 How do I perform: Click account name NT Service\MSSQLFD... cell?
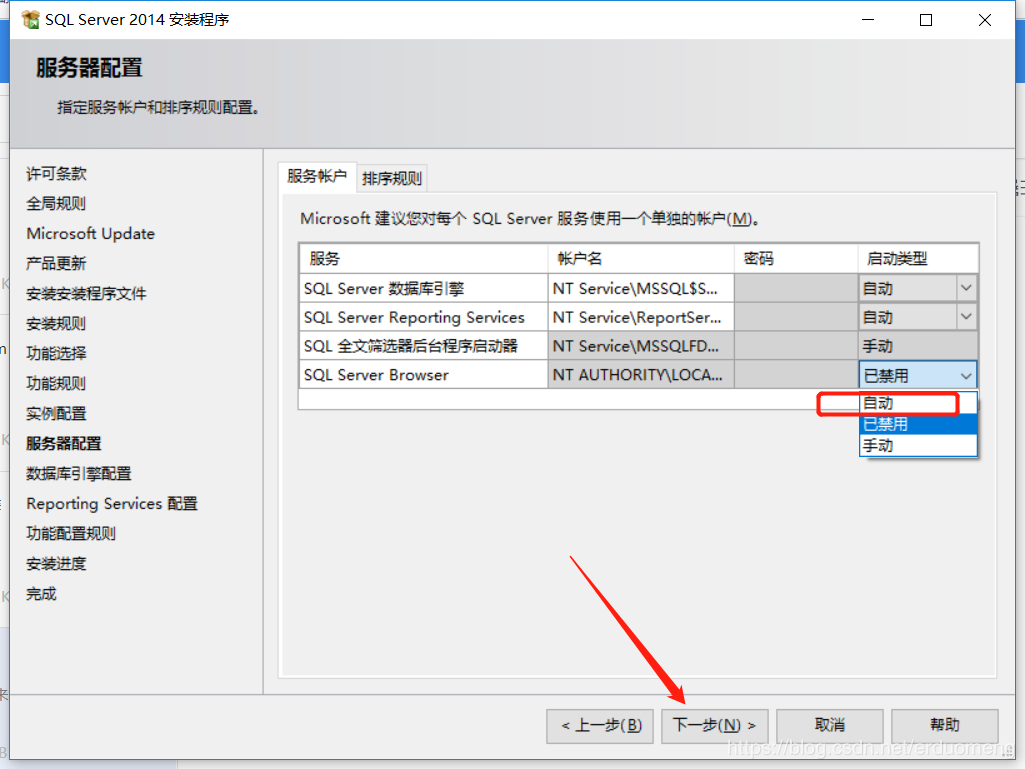pos(641,346)
